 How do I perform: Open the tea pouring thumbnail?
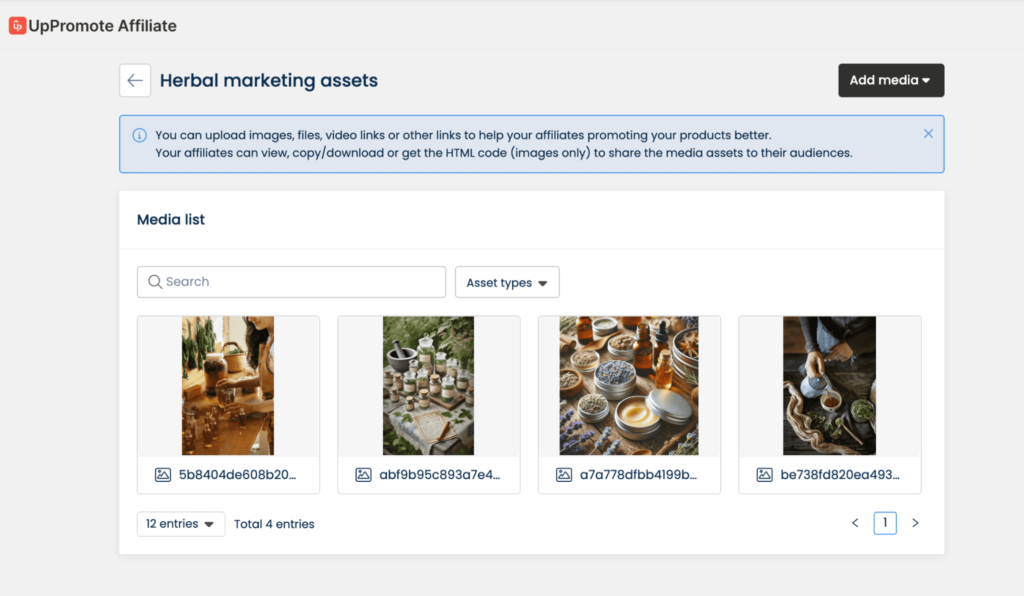pyautogui.click(x=829, y=385)
